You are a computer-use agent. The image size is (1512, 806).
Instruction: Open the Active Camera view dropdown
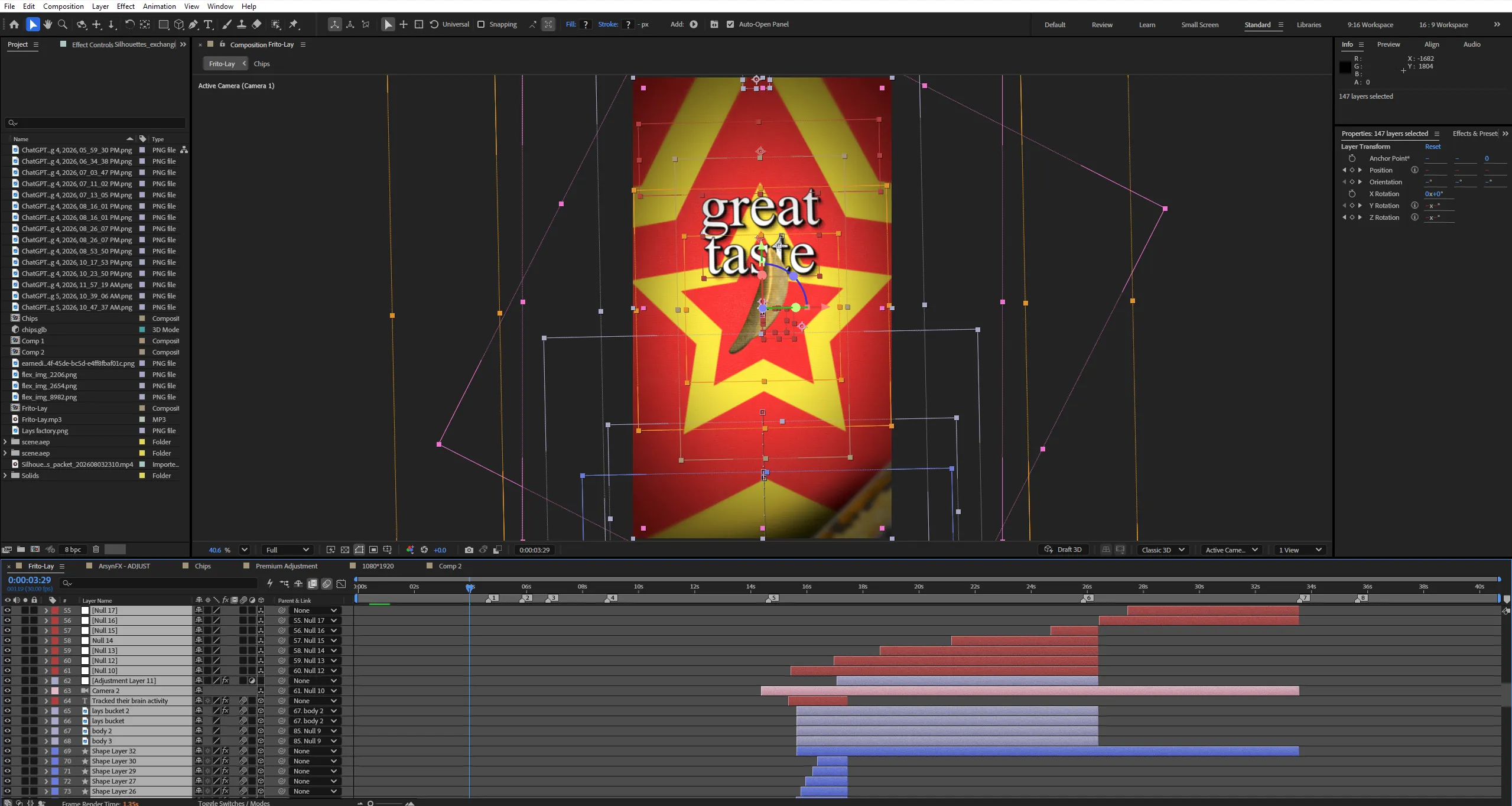pyautogui.click(x=1231, y=550)
